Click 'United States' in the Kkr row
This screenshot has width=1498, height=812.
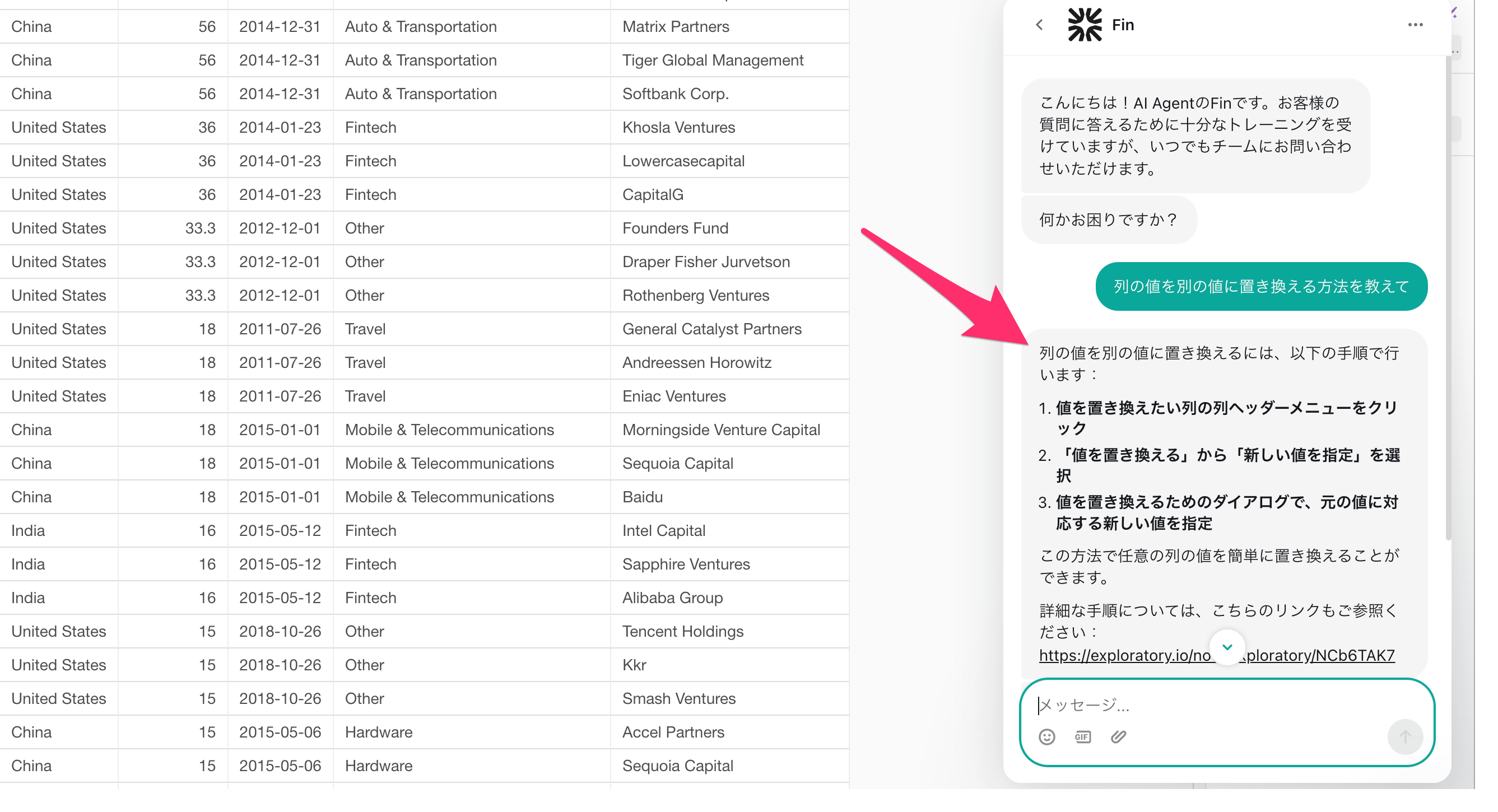[x=58, y=665]
